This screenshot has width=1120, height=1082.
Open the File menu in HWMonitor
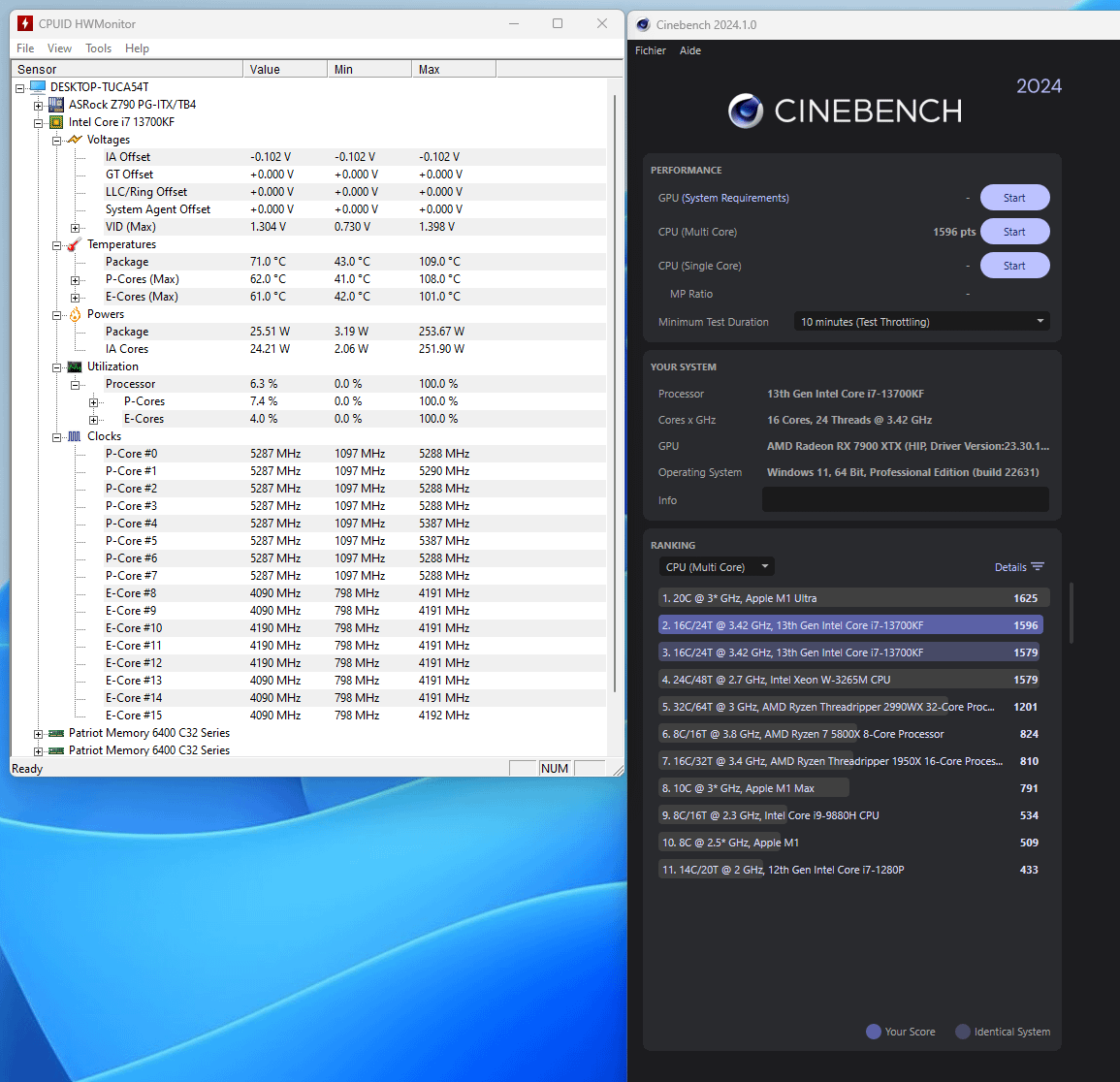click(25, 48)
